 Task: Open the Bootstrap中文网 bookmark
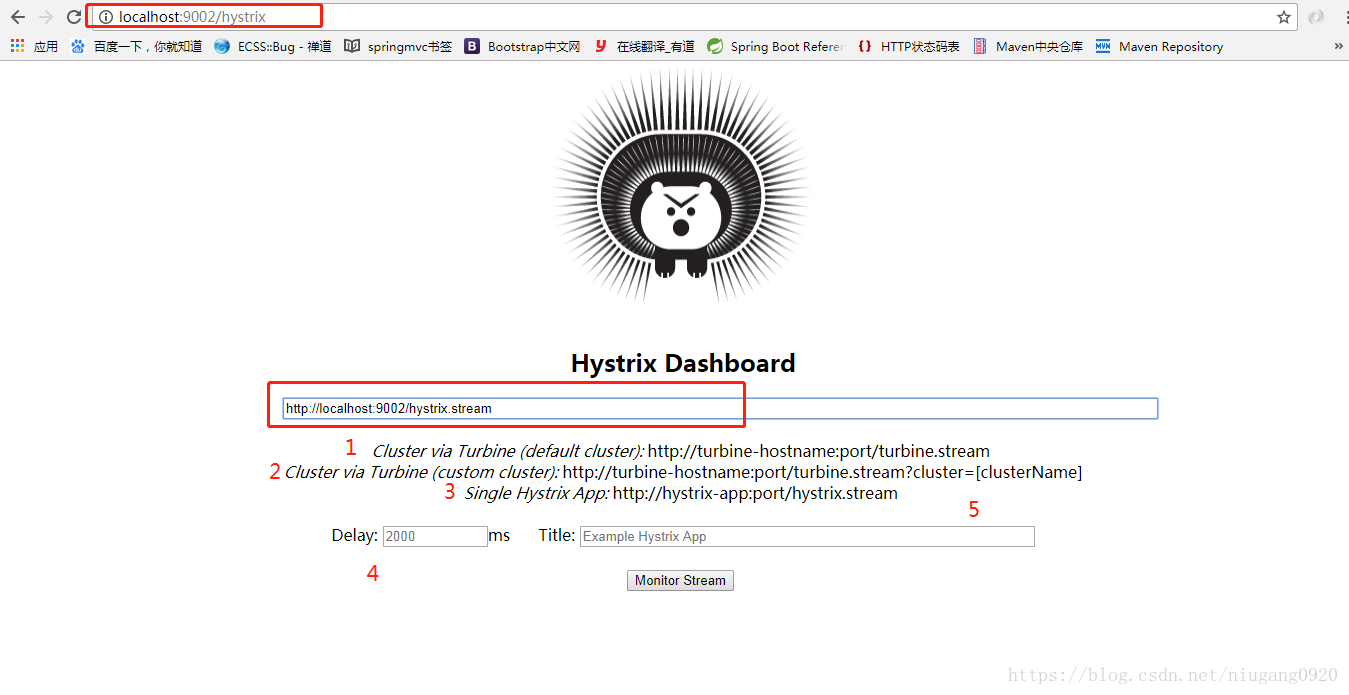click(x=522, y=46)
